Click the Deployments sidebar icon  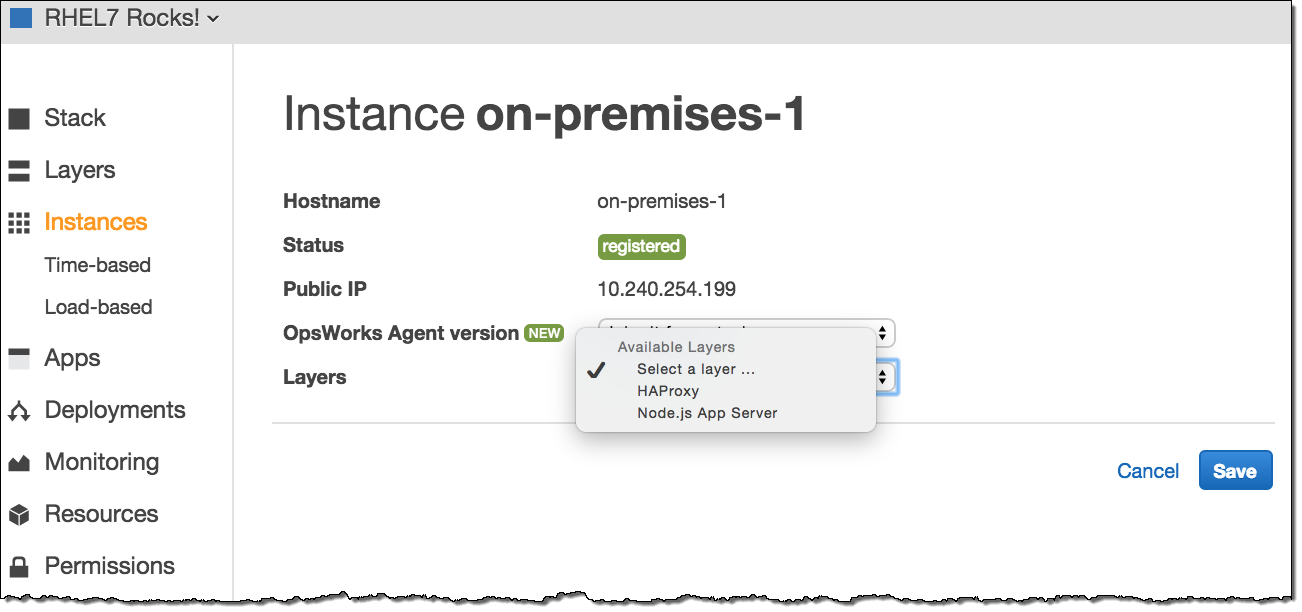pyautogui.click(x=19, y=411)
